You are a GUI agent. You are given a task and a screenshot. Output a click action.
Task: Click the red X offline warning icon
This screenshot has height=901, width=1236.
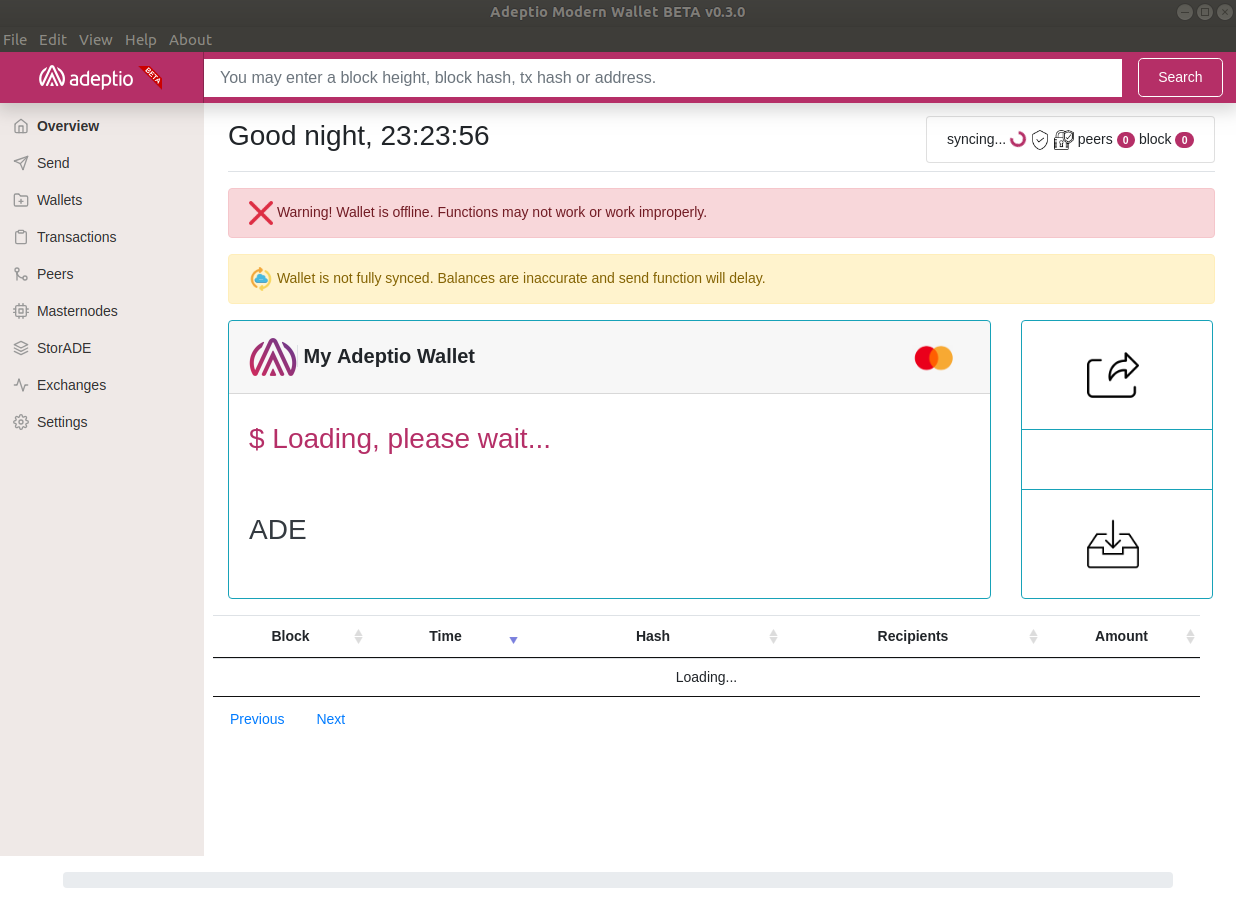coord(261,213)
